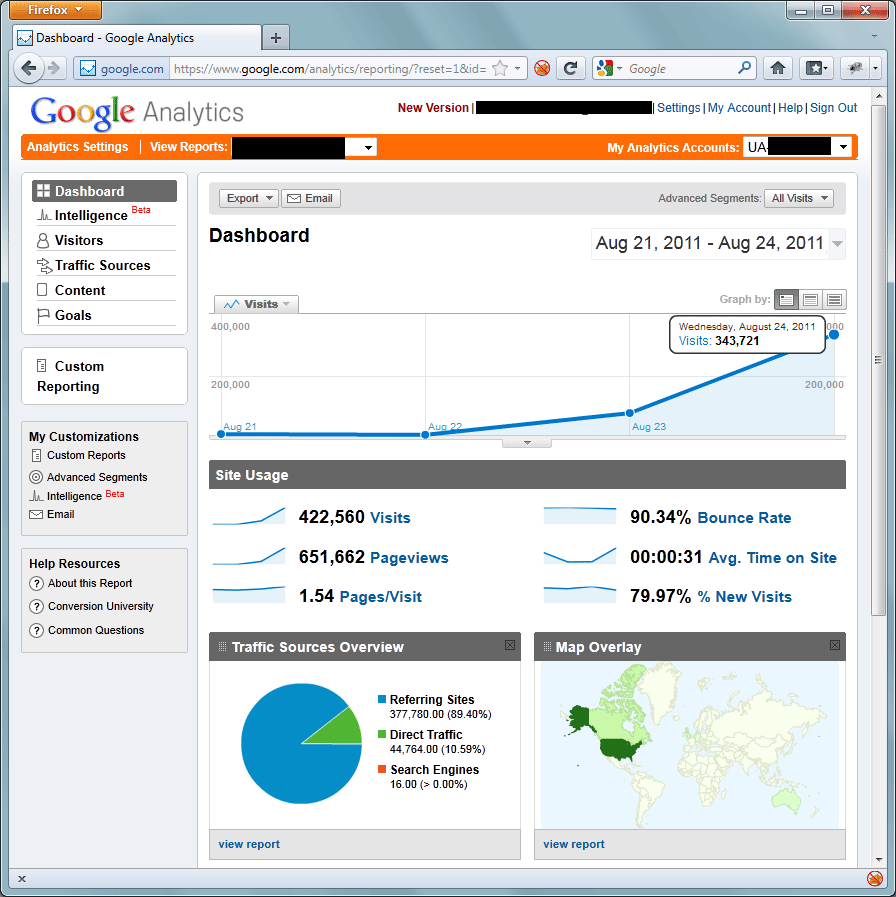Open the All Visits segments dropdown

[799, 199]
